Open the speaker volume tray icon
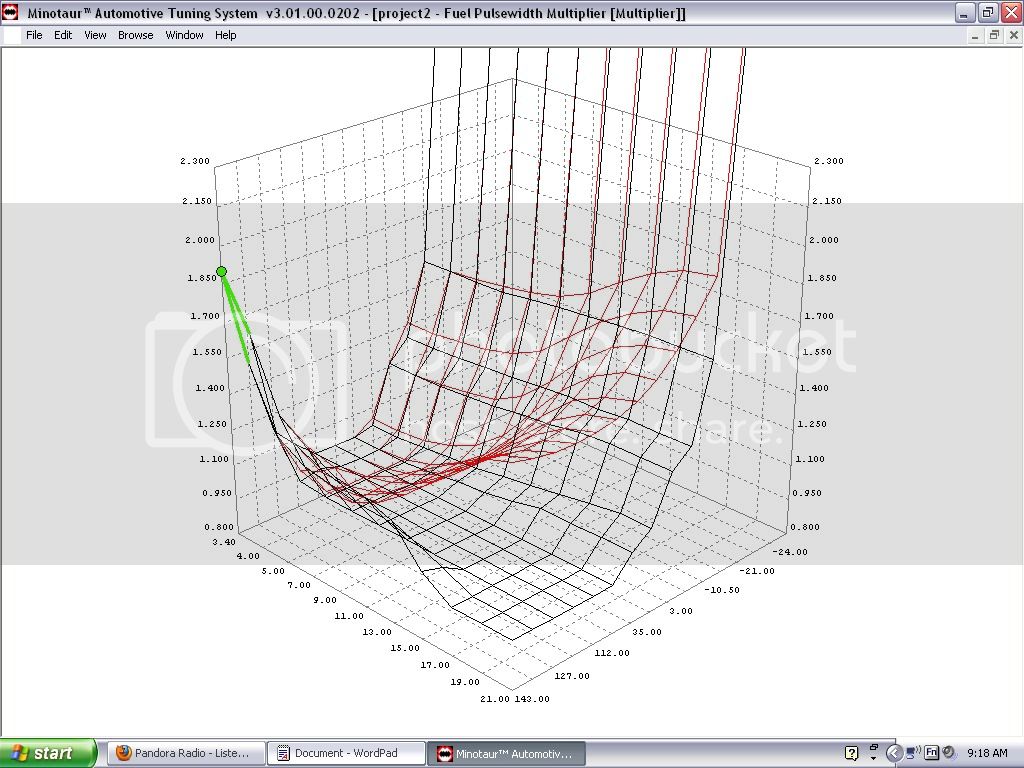 tap(948, 753)
